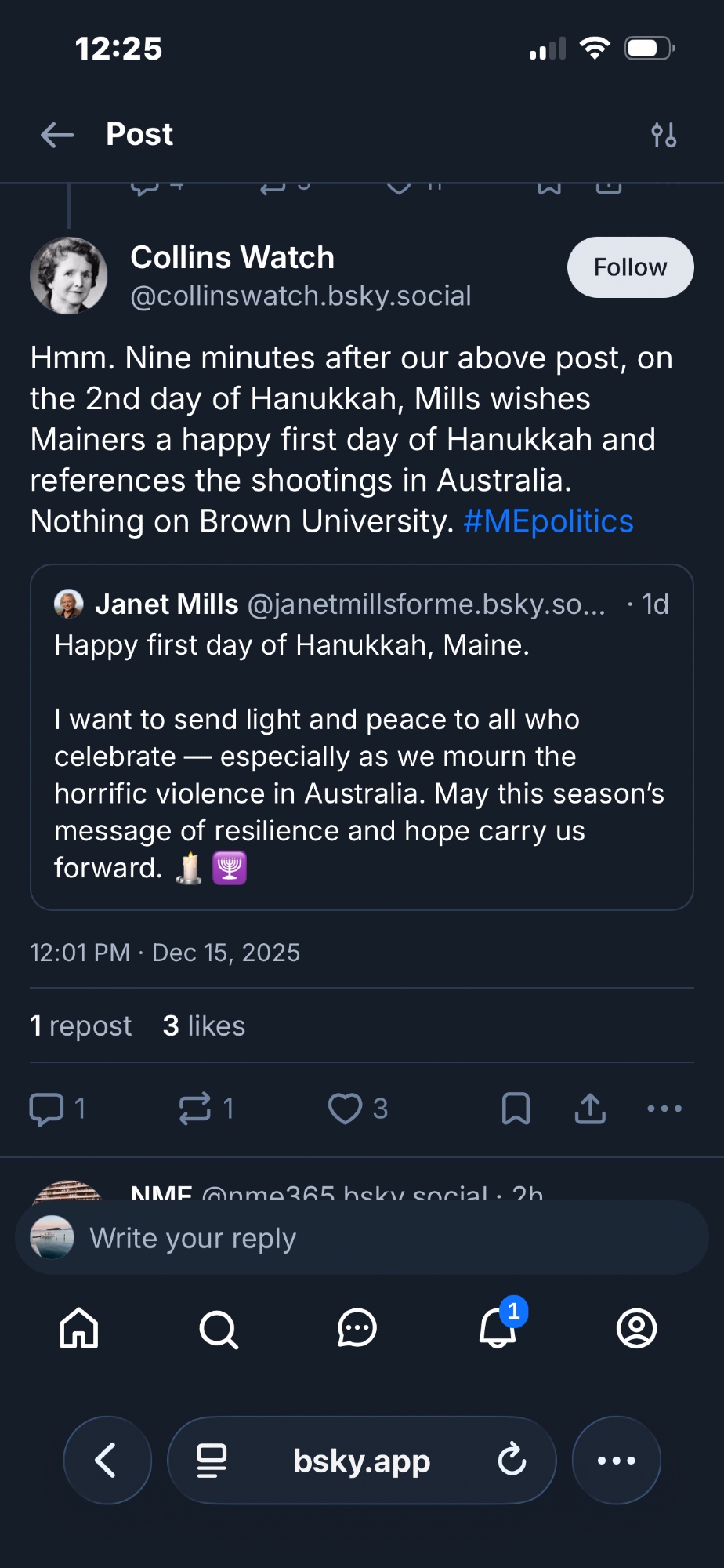Image resolution: width=724 pixels, height=1568 pixels.
Task: Open your profile tab icon
Action: click(x=636, y=1329)
